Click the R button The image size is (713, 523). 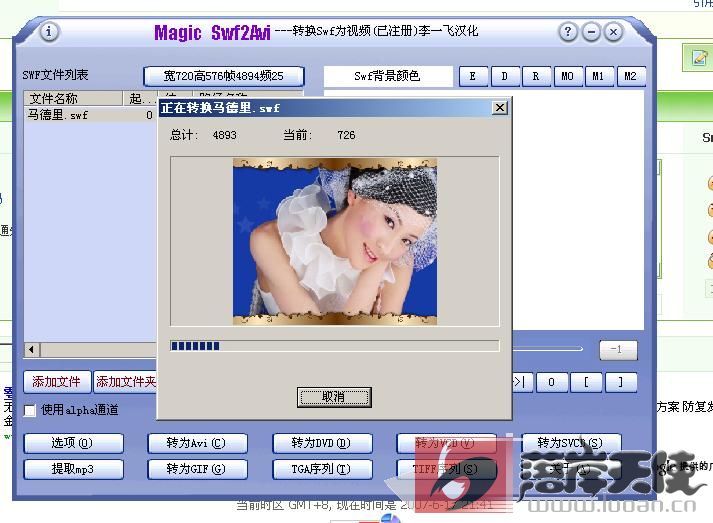click(x=536, y=76)
